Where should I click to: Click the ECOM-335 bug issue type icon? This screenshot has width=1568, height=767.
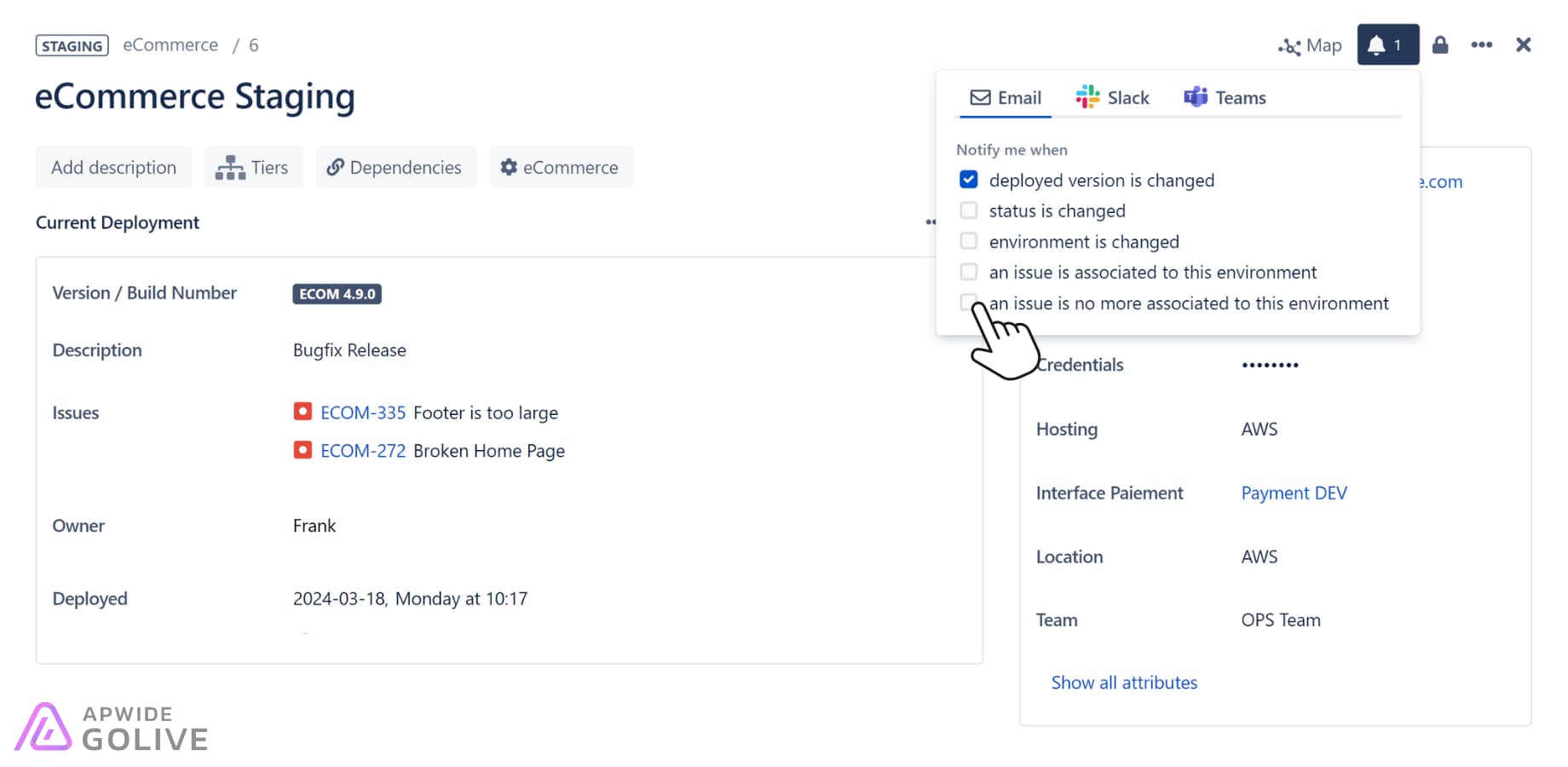[x=303, y=411]
